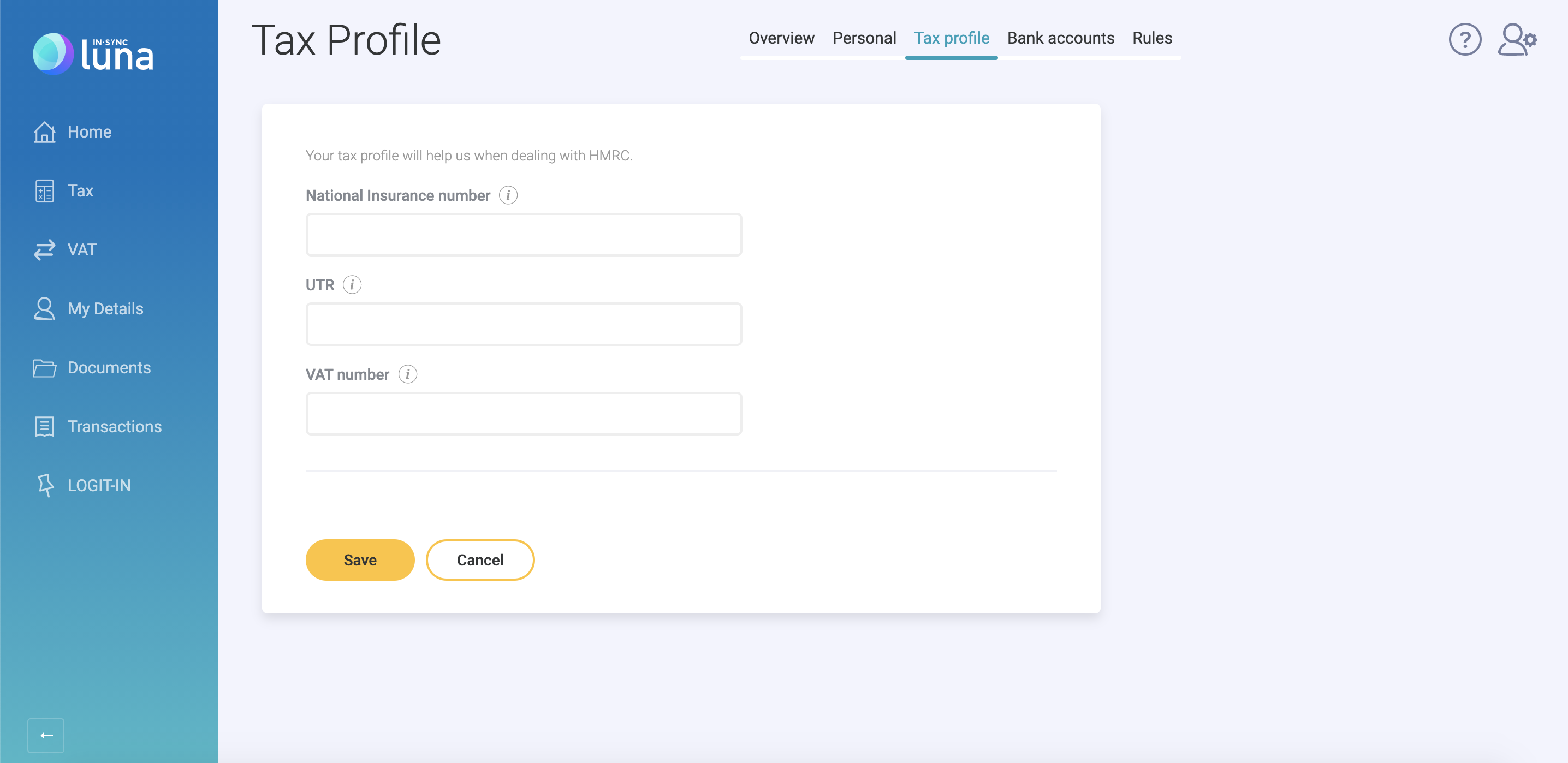Click the VAT arrows icon
The image size is (1568, 763).
[x=44, y=250]
